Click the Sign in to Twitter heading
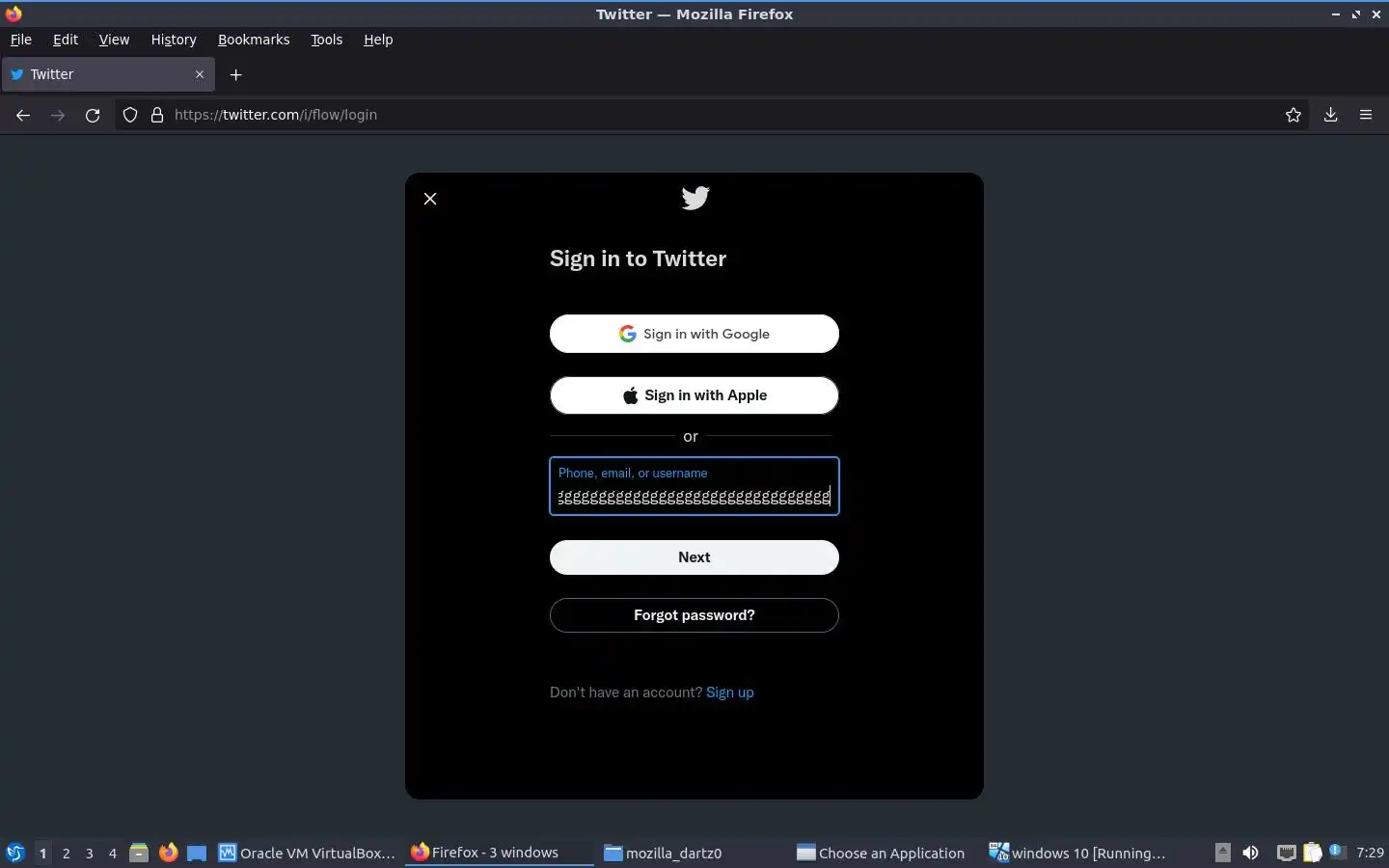 click(x=638, y=258)
